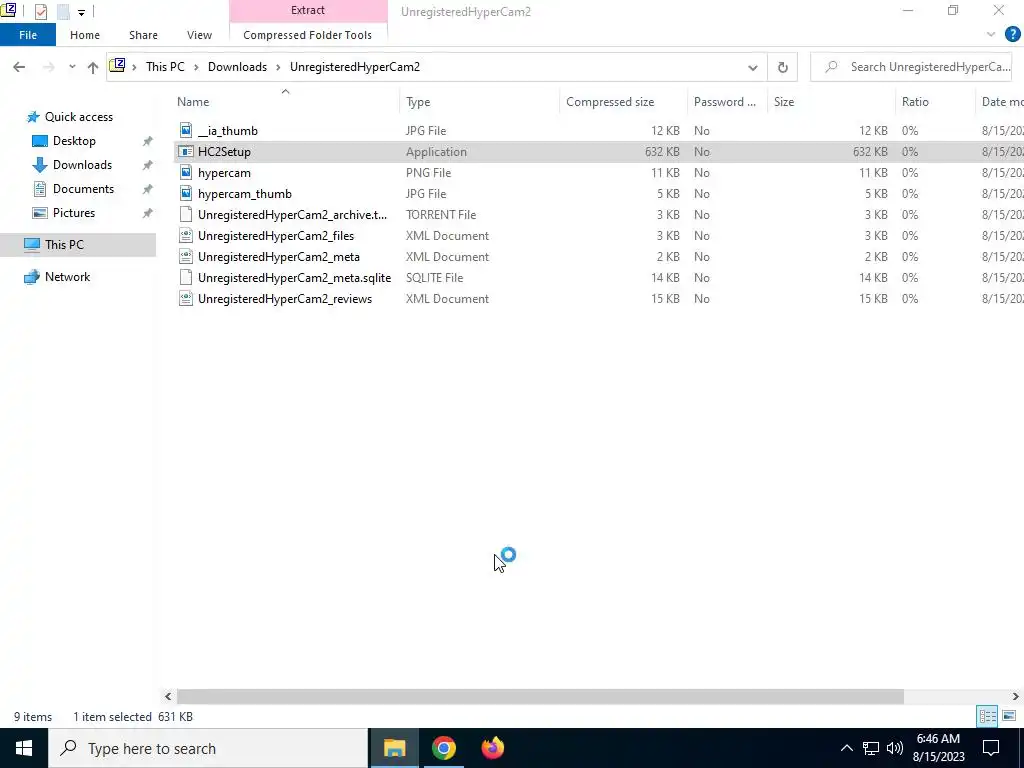Refresh the folder view
This screenshot has width=1024, height=768.
pos(782,67)
